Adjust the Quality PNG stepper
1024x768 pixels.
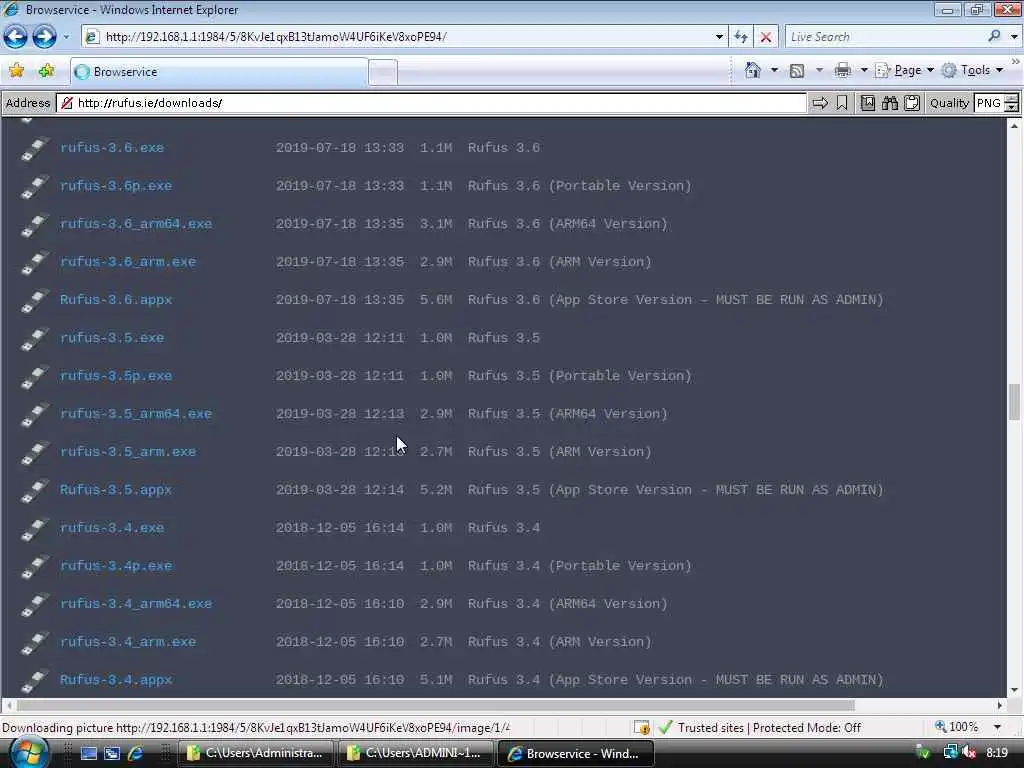pos(1011,103)
